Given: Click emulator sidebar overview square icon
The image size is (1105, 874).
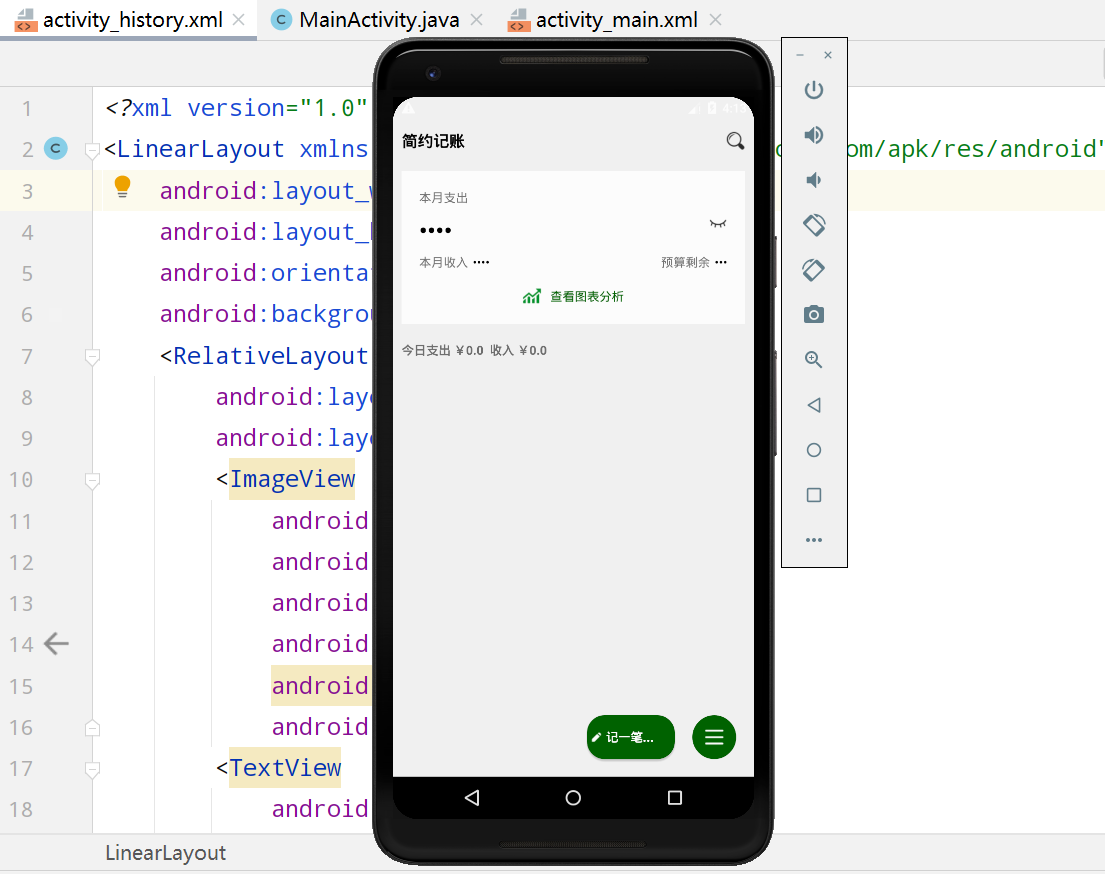Looking at the screenshot, I should tap(814, 495).
